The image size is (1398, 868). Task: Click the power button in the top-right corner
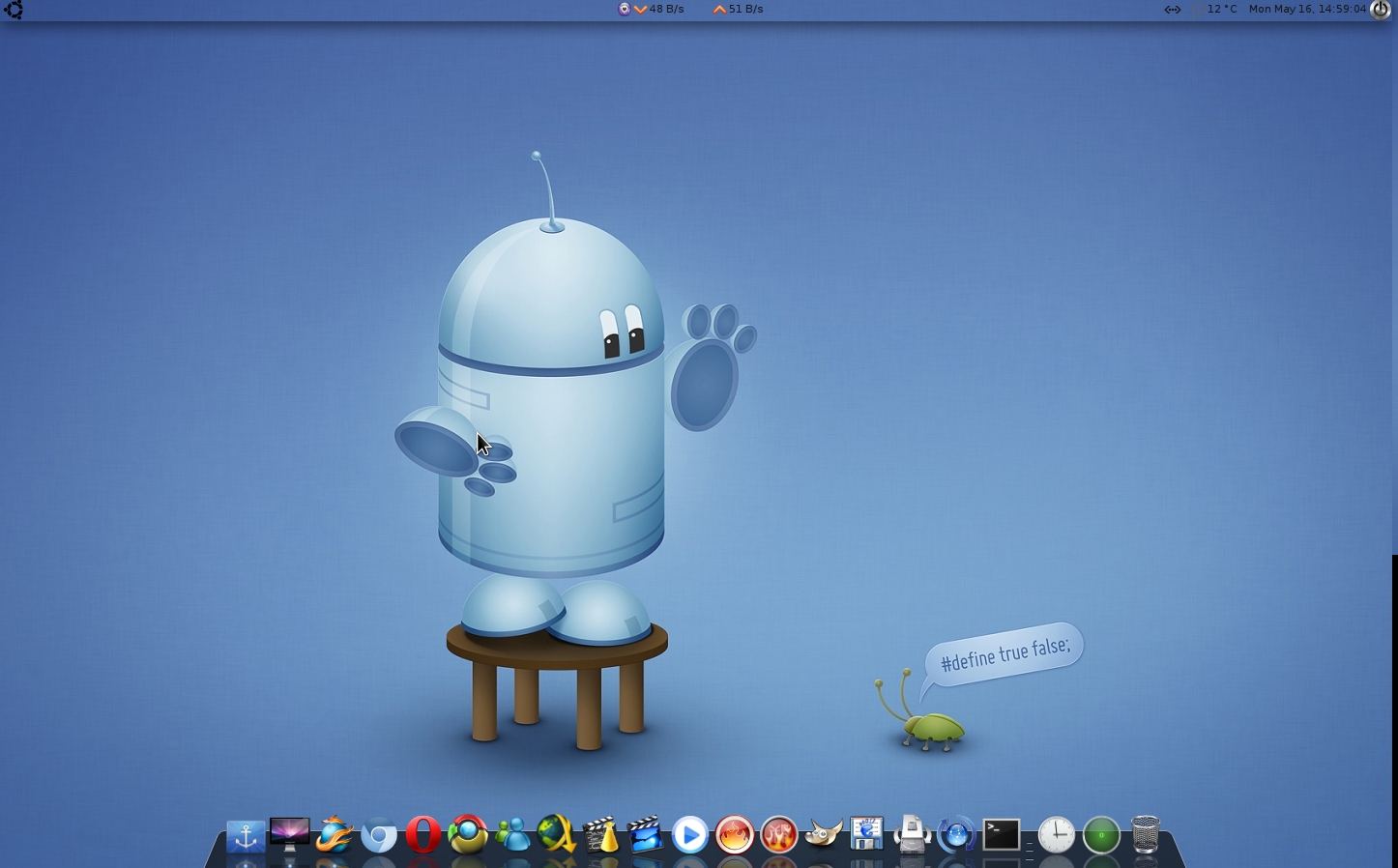tap(1381, 10)
